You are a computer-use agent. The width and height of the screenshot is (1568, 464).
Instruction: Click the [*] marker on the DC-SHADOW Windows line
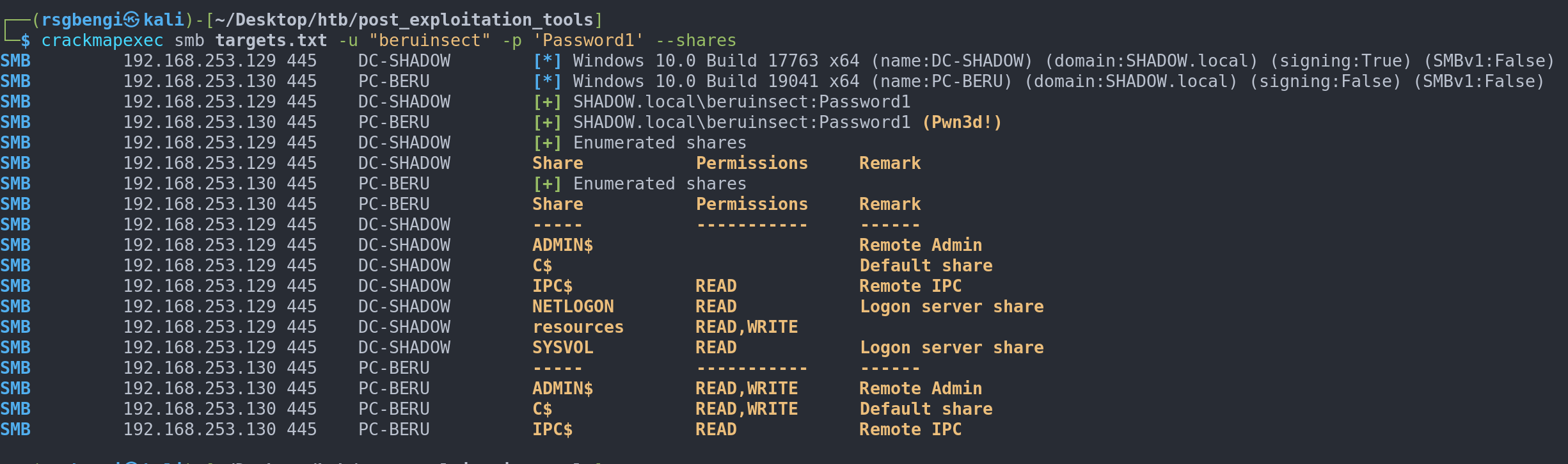[547, 61]
